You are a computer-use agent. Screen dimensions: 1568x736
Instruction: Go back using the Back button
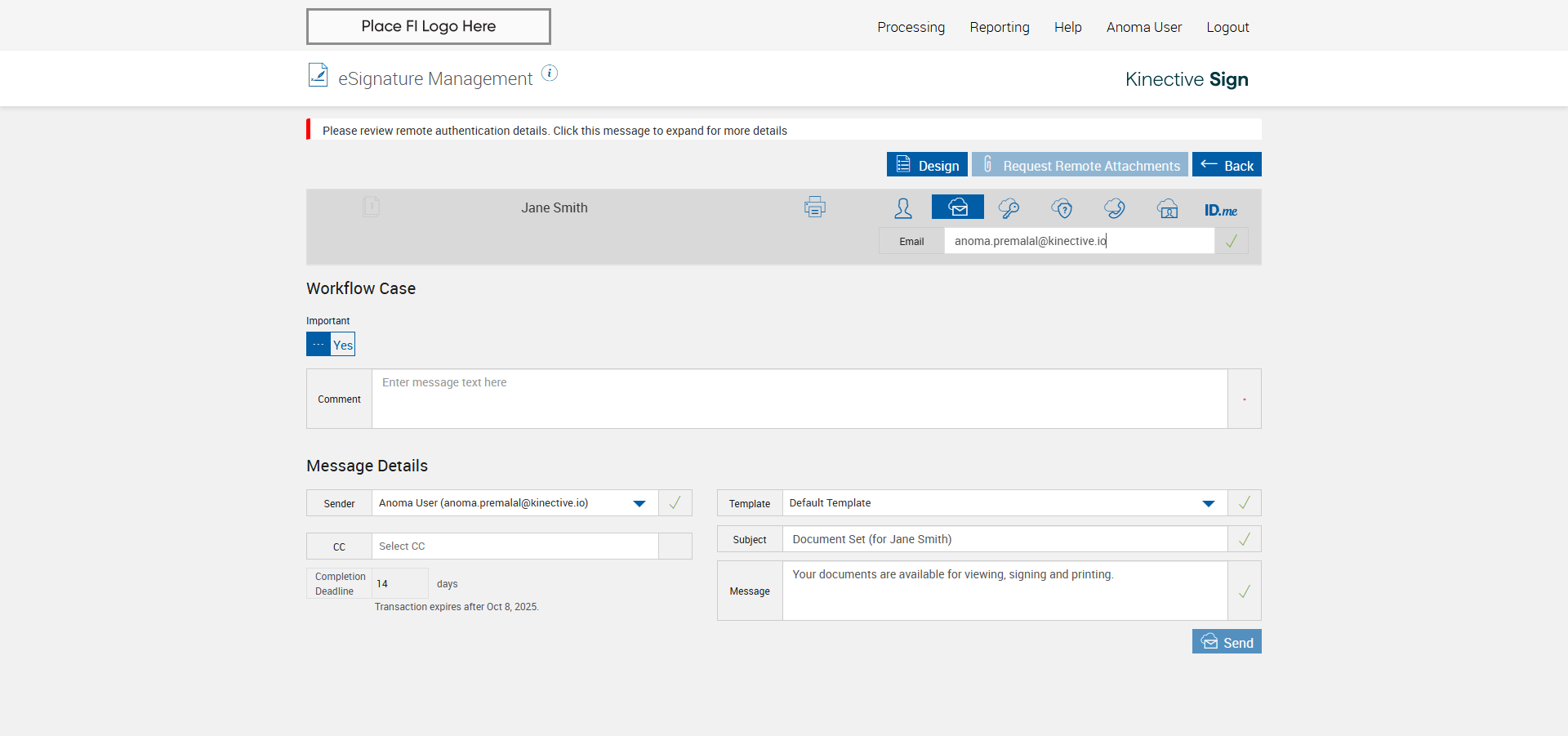(1227, 165)
